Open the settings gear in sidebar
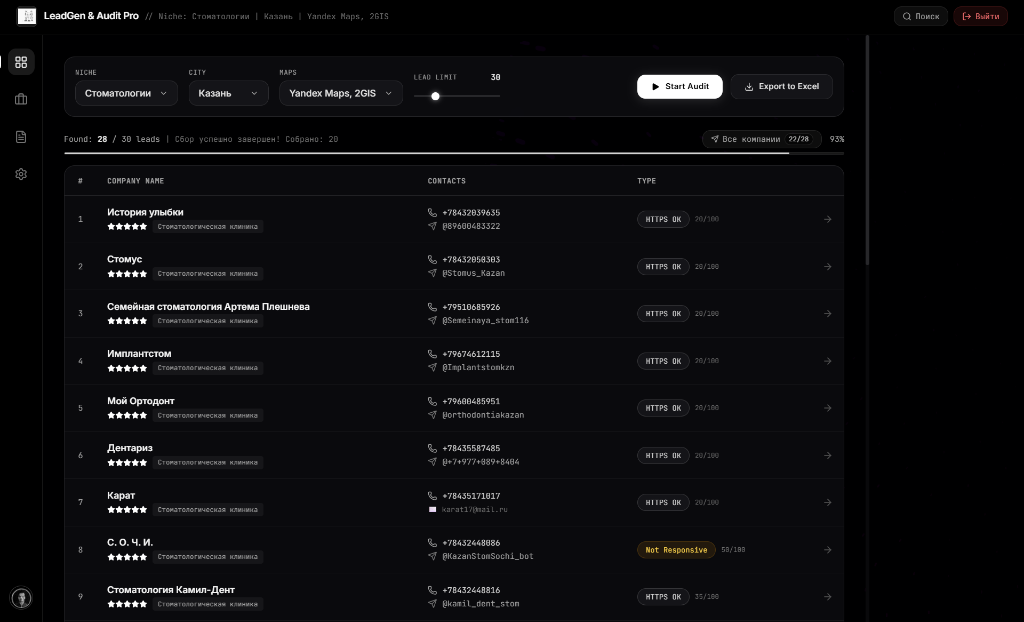This screenshot has width=1024, height=622. [x=21, y=174]
